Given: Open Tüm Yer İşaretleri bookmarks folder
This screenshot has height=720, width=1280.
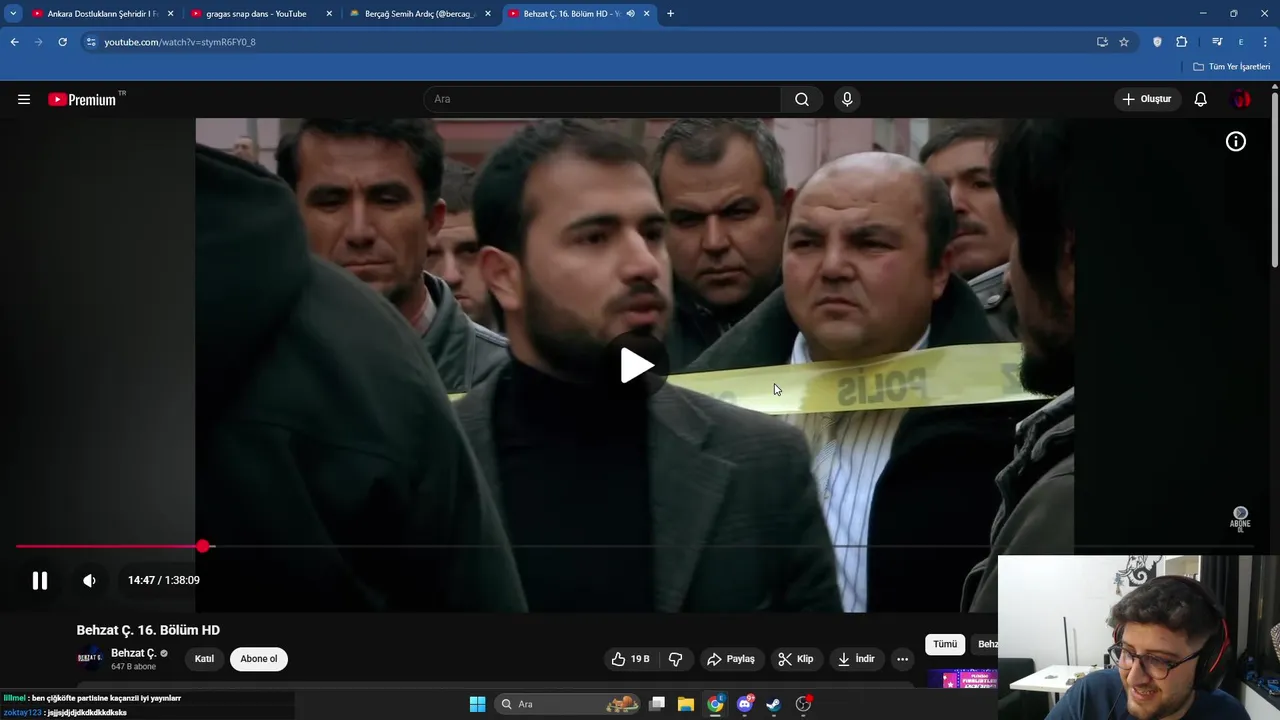Looking at the screenshot, I should [x=1232, y=67].
